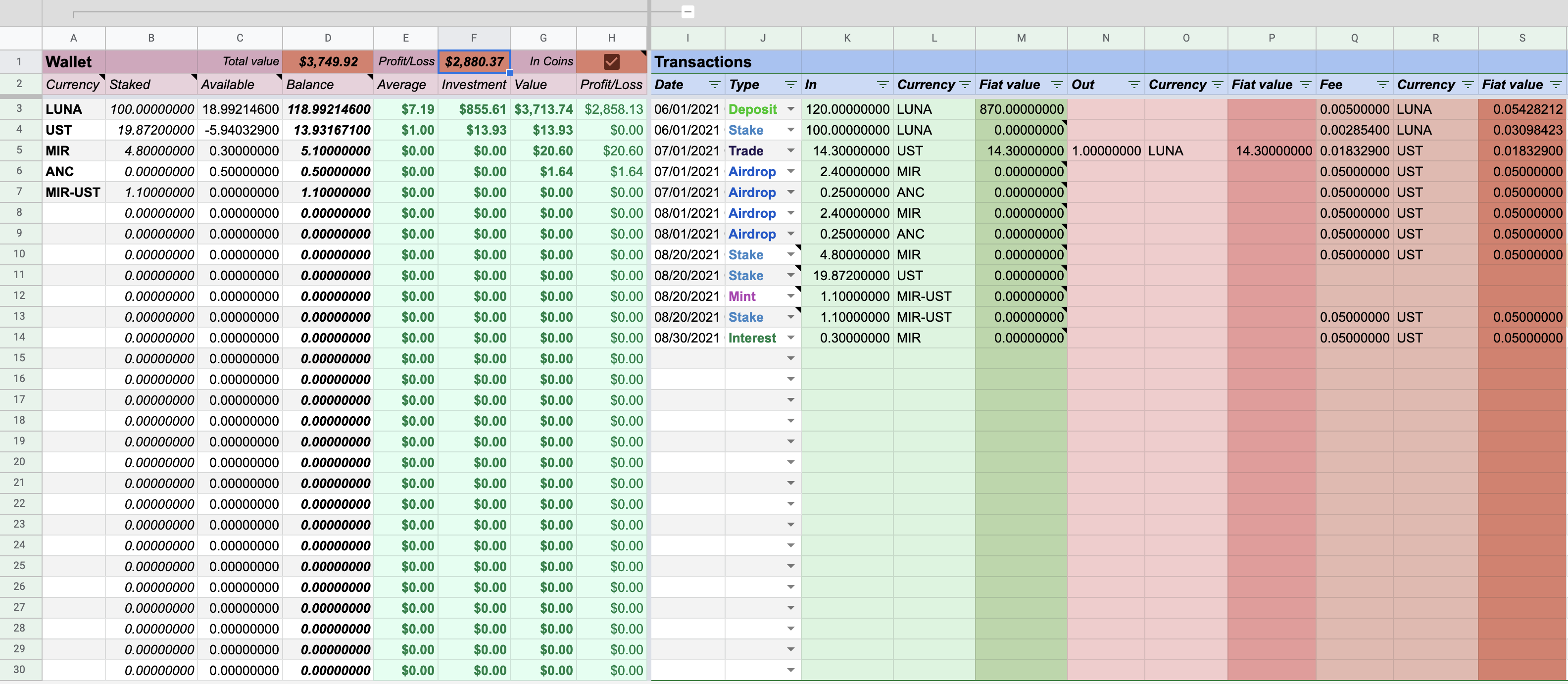
Task: Toggle the In Coins checkbox
Action: point(611,61)
